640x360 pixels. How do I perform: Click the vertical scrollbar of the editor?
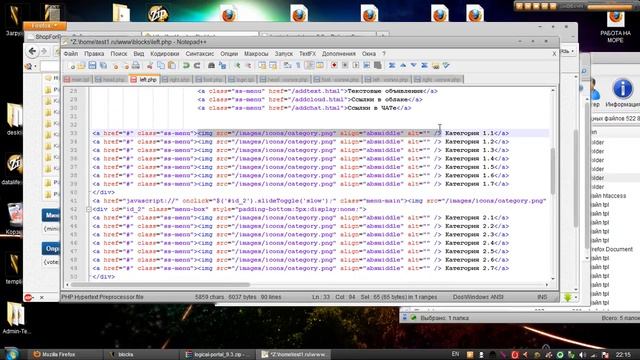pyautogui.click(x=553, y=171)
